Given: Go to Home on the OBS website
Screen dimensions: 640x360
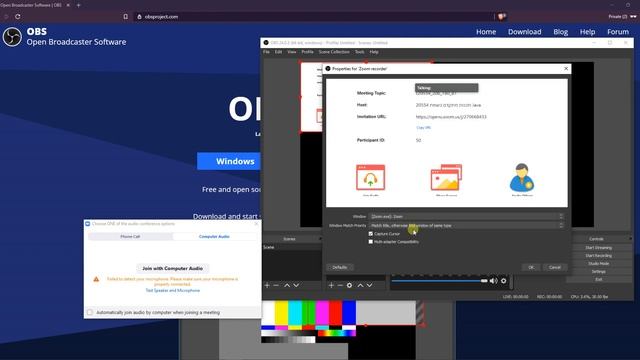Looking at the screenshot, I should click(x=486, y=32).
